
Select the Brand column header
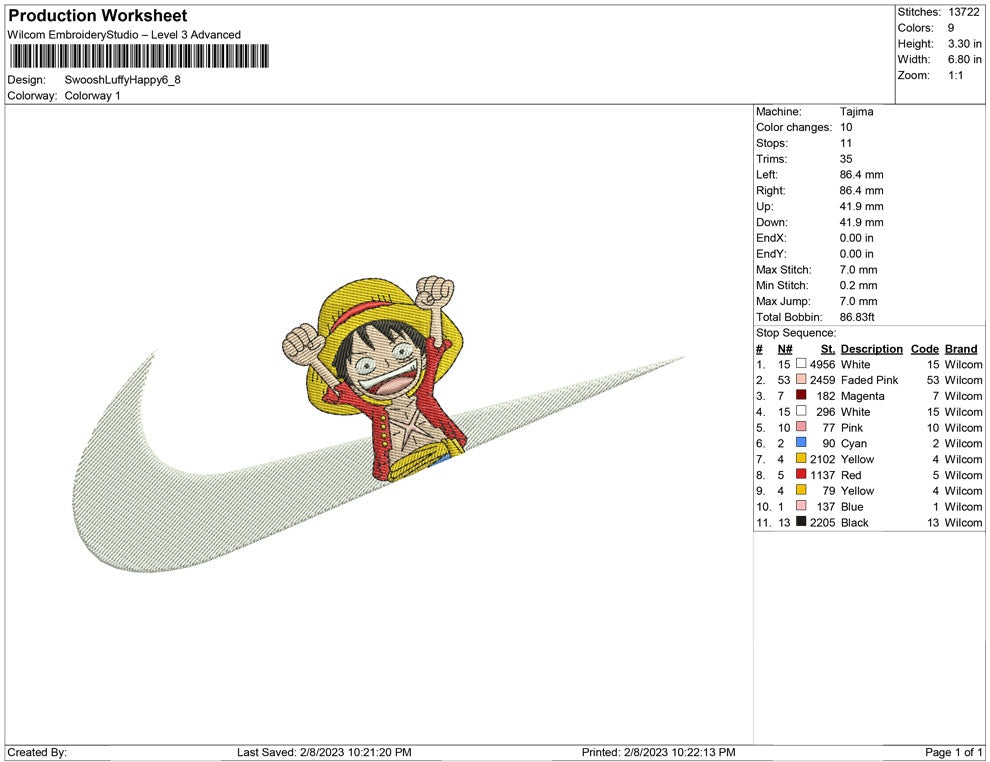coord(960,349)
